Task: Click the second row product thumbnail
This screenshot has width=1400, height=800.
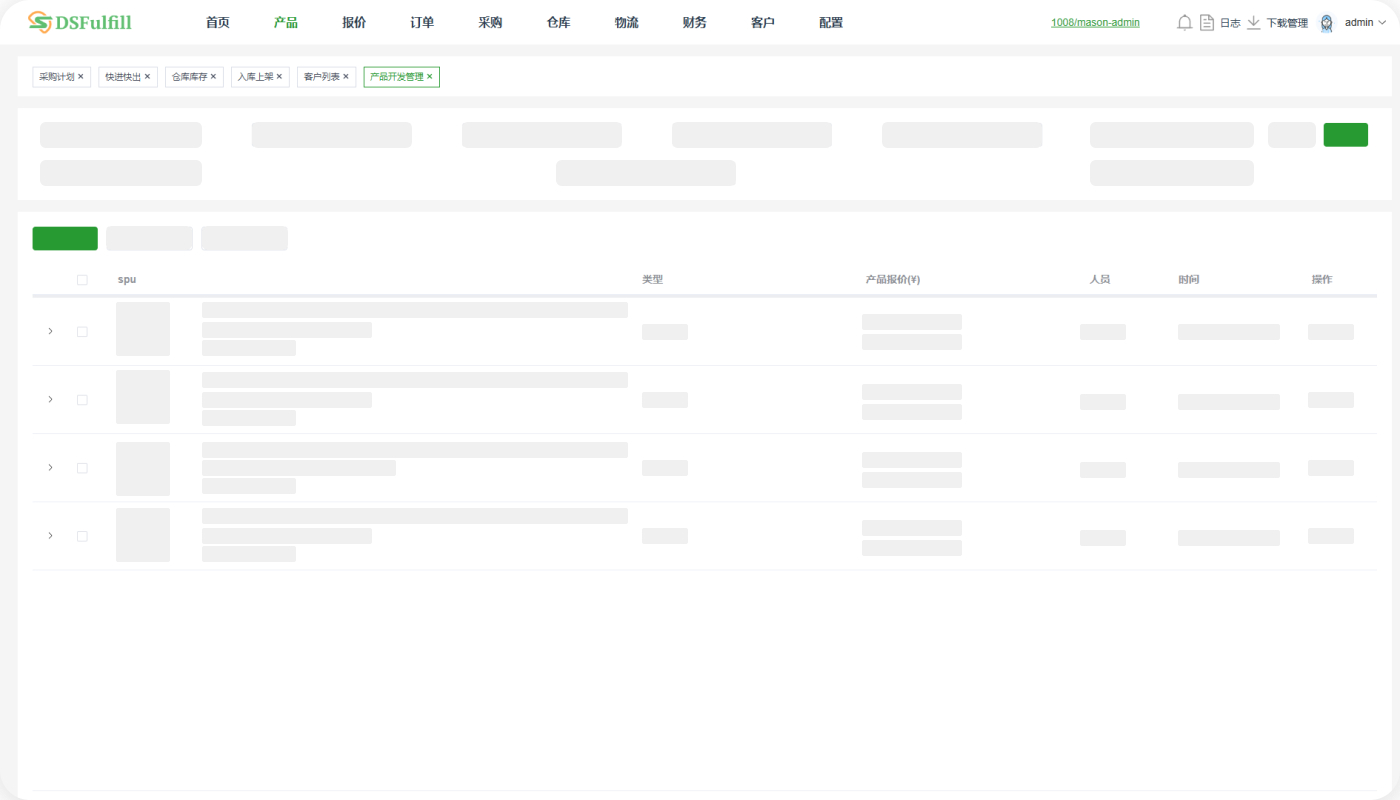Action: pos(143,397)
